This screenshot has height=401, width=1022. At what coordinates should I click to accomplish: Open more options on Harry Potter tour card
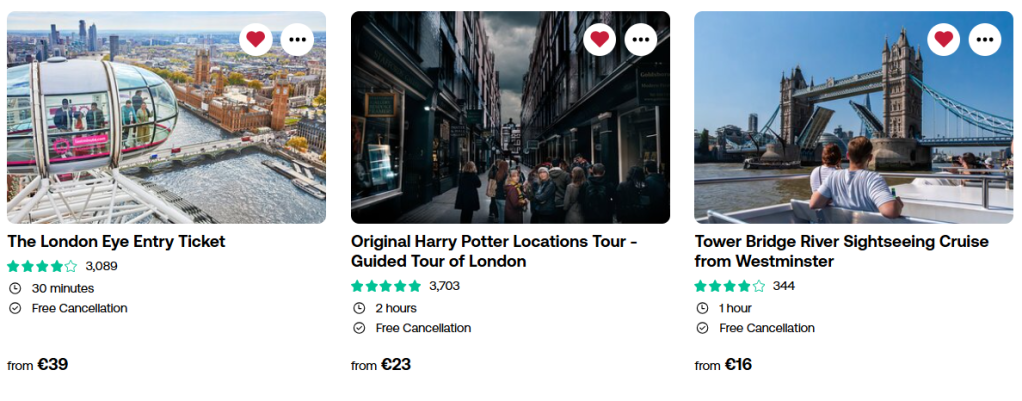641,39
